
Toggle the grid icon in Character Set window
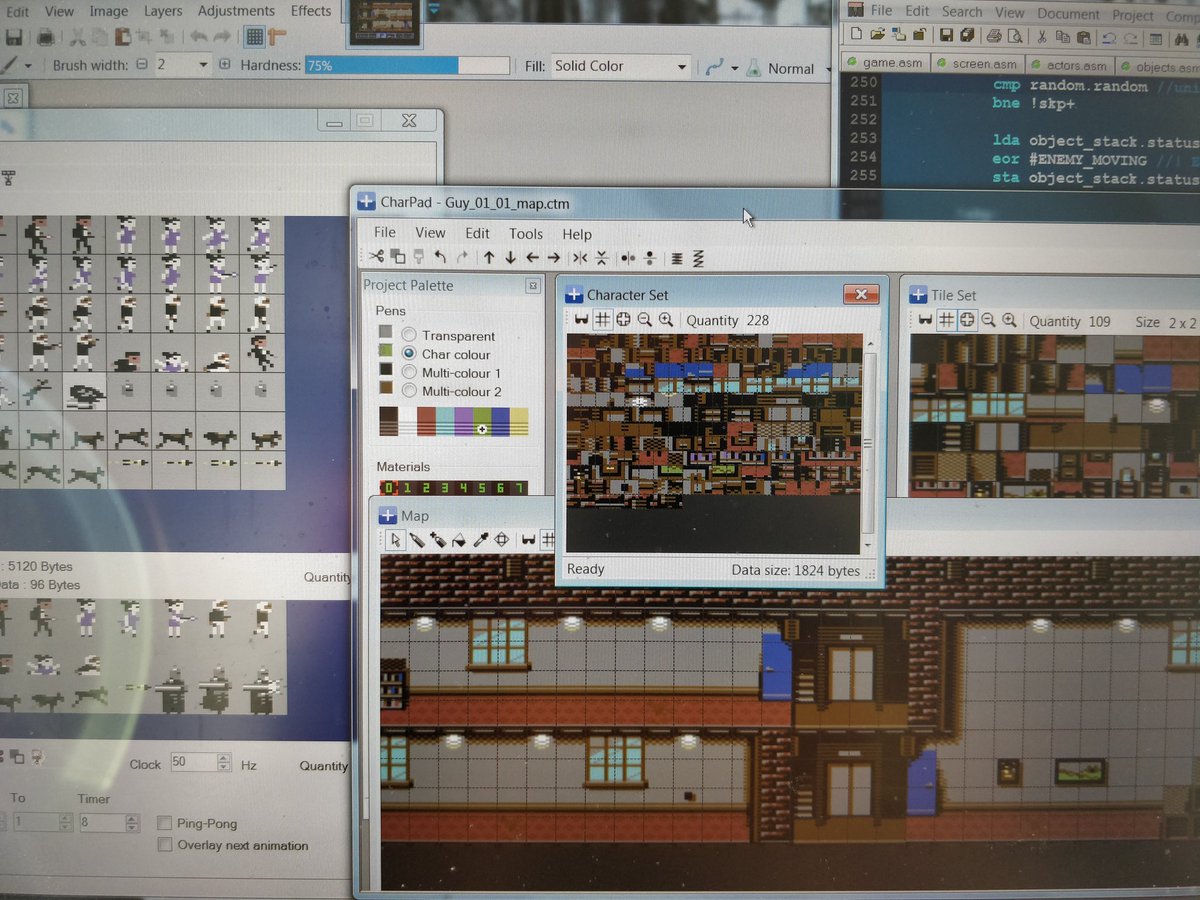click(x=602, y=320)
